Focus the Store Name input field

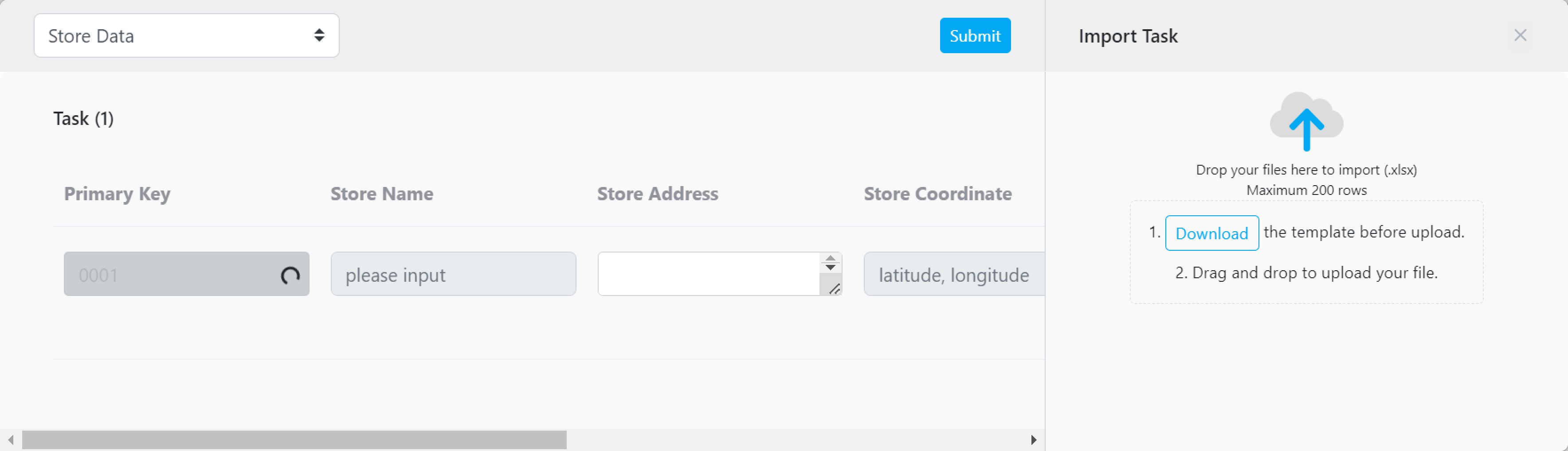tap(453, 275)
